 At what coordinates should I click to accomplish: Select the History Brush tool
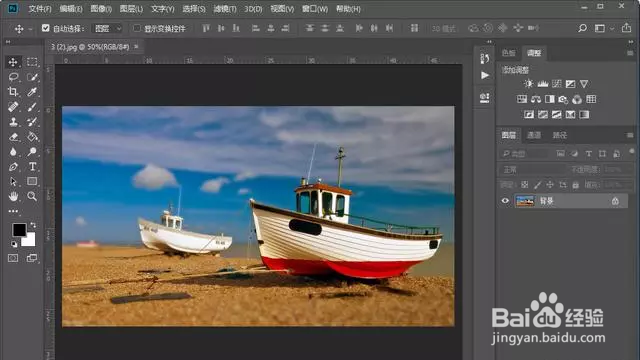click(x=32, y=122)
